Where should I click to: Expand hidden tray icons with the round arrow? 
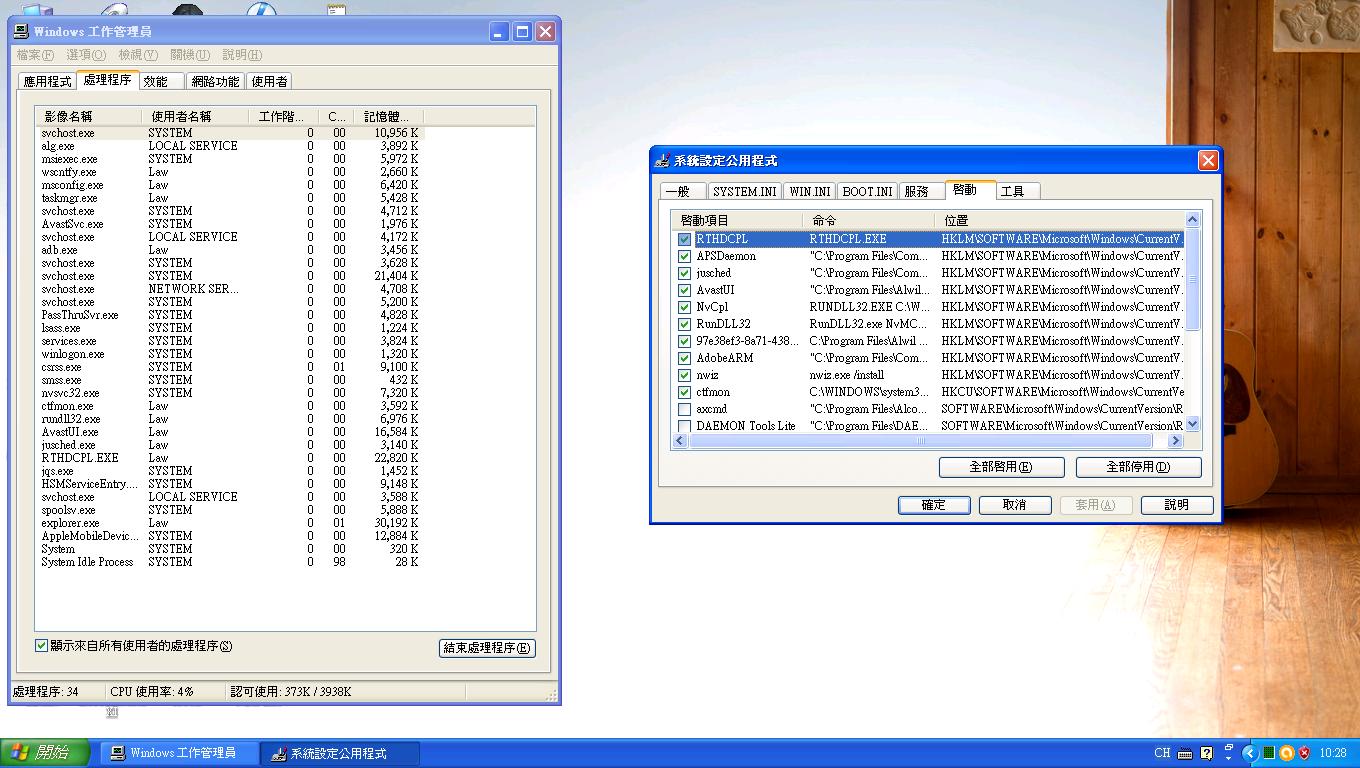1249,753
